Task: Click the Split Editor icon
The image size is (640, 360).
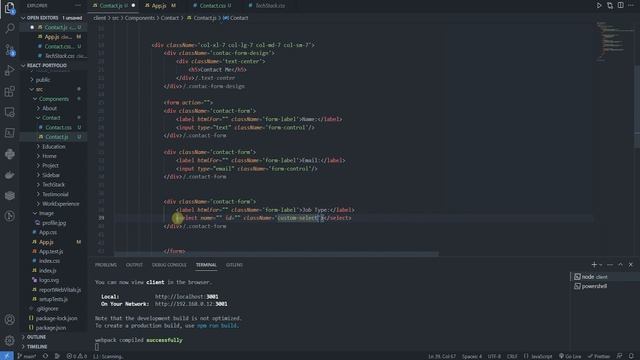Action: click(620, 6)
